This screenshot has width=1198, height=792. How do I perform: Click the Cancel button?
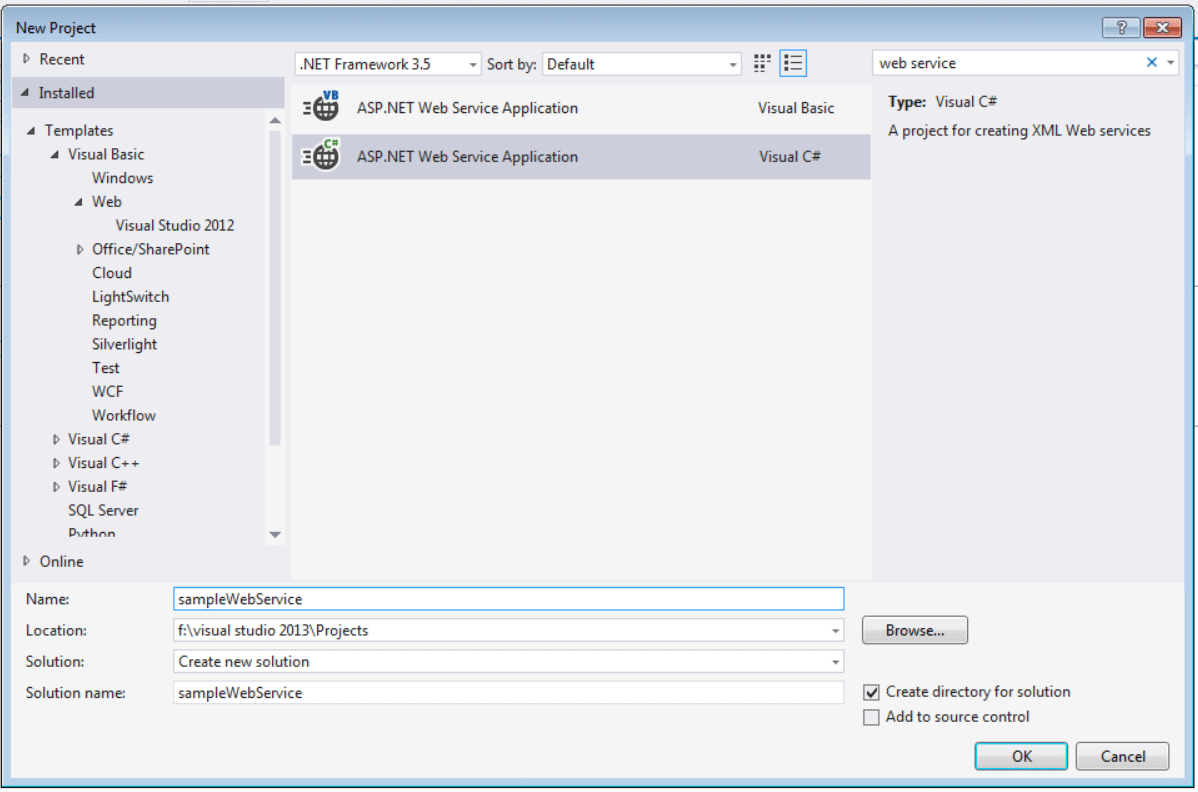click(1122, 756)
